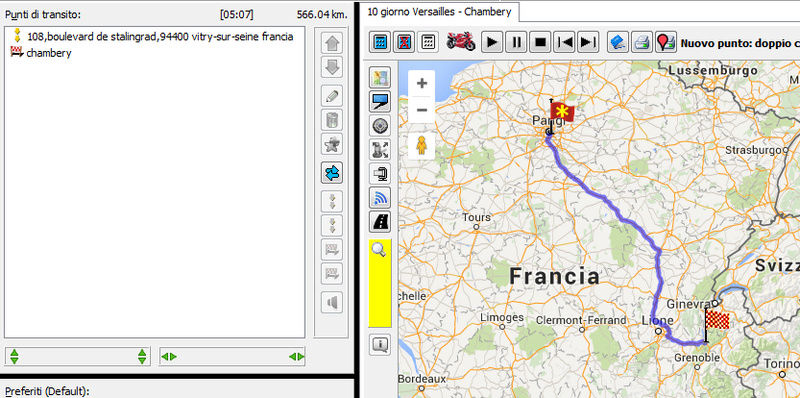Click the print map icon
Viewport: 800px width, 398px height.
coord(642,42)
